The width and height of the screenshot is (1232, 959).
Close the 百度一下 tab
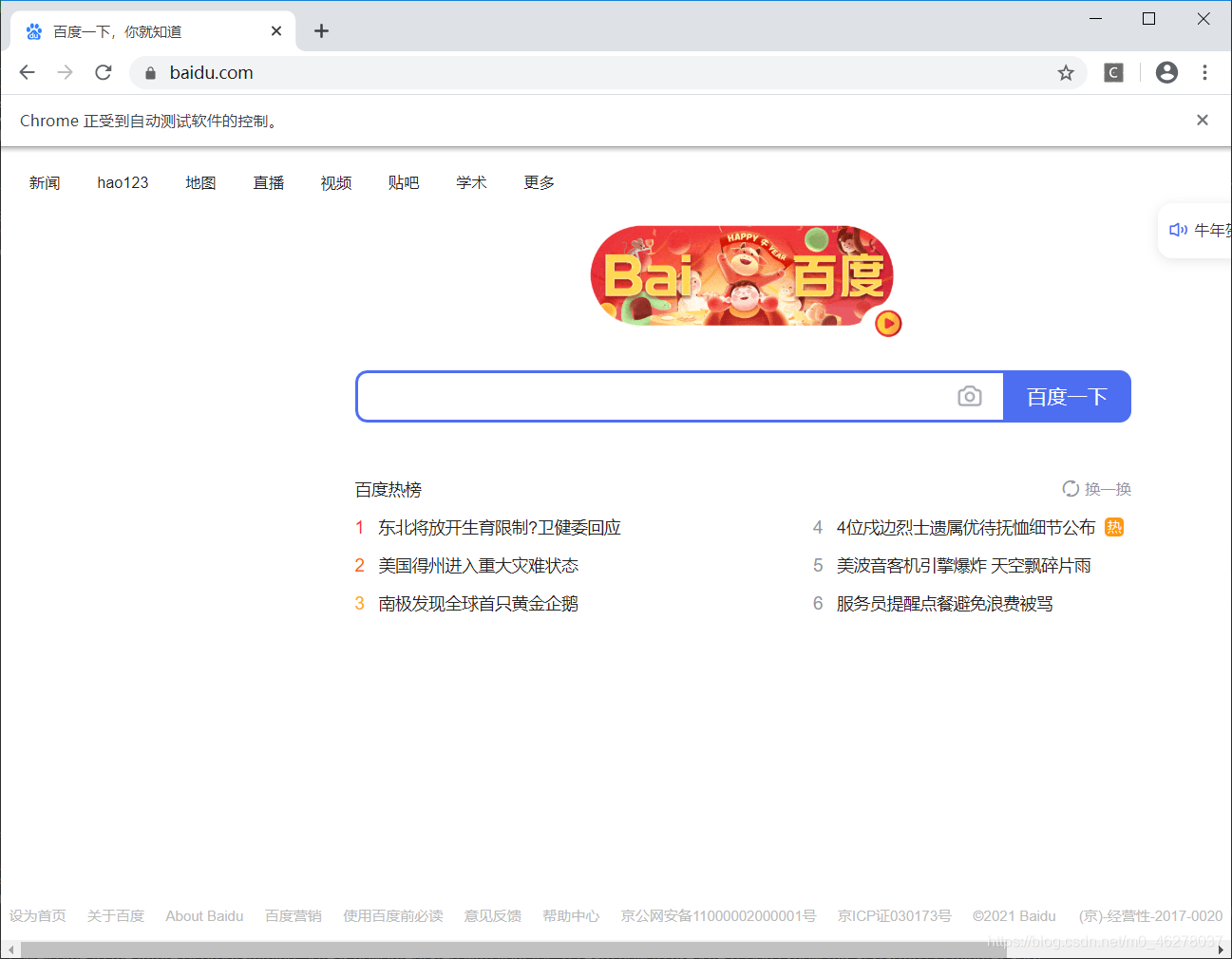click(276, 31)
